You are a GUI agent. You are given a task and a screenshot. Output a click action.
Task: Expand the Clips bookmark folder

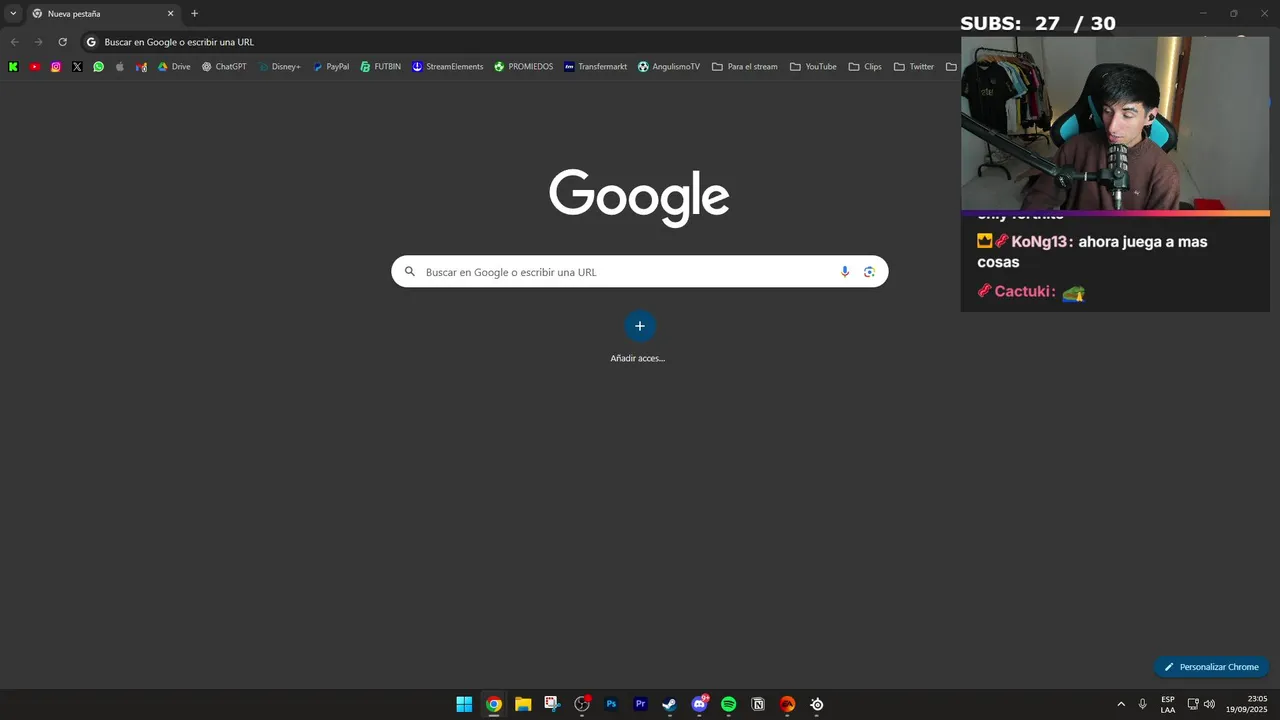point(865,67)
